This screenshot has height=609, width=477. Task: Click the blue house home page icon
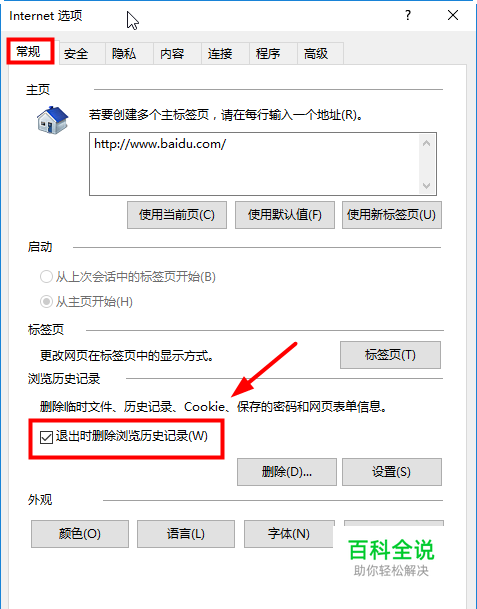[53, 120]
